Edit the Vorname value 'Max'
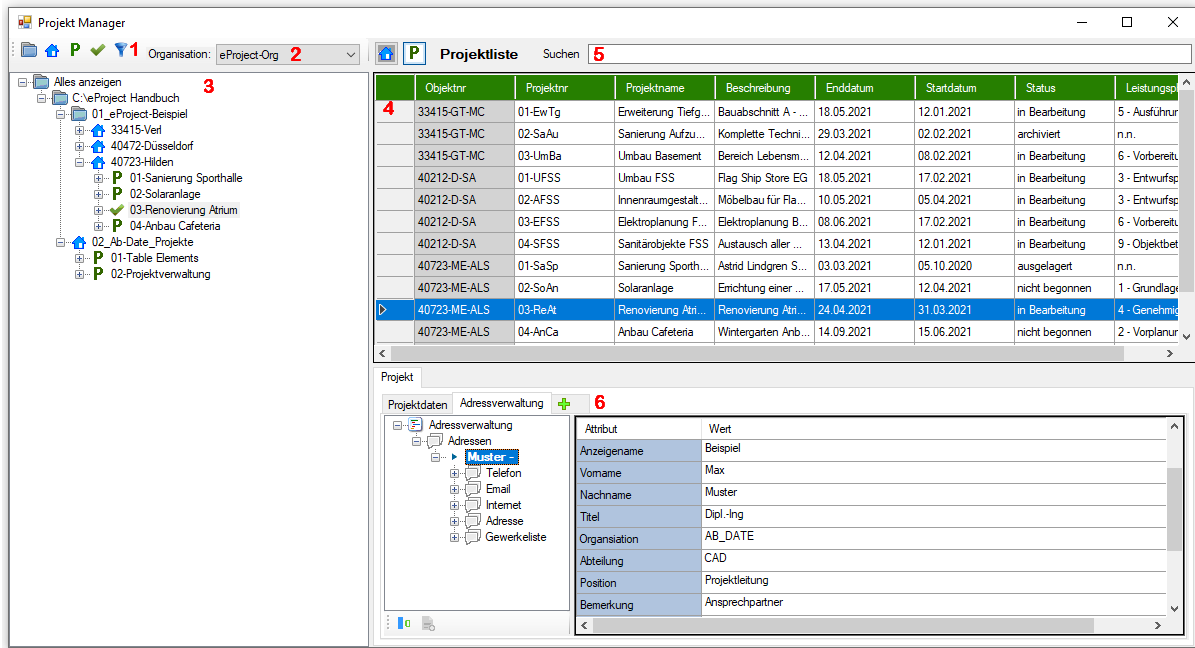Image resolution: width=1195 pixels, height=648 pixels. tap(934, 472)
